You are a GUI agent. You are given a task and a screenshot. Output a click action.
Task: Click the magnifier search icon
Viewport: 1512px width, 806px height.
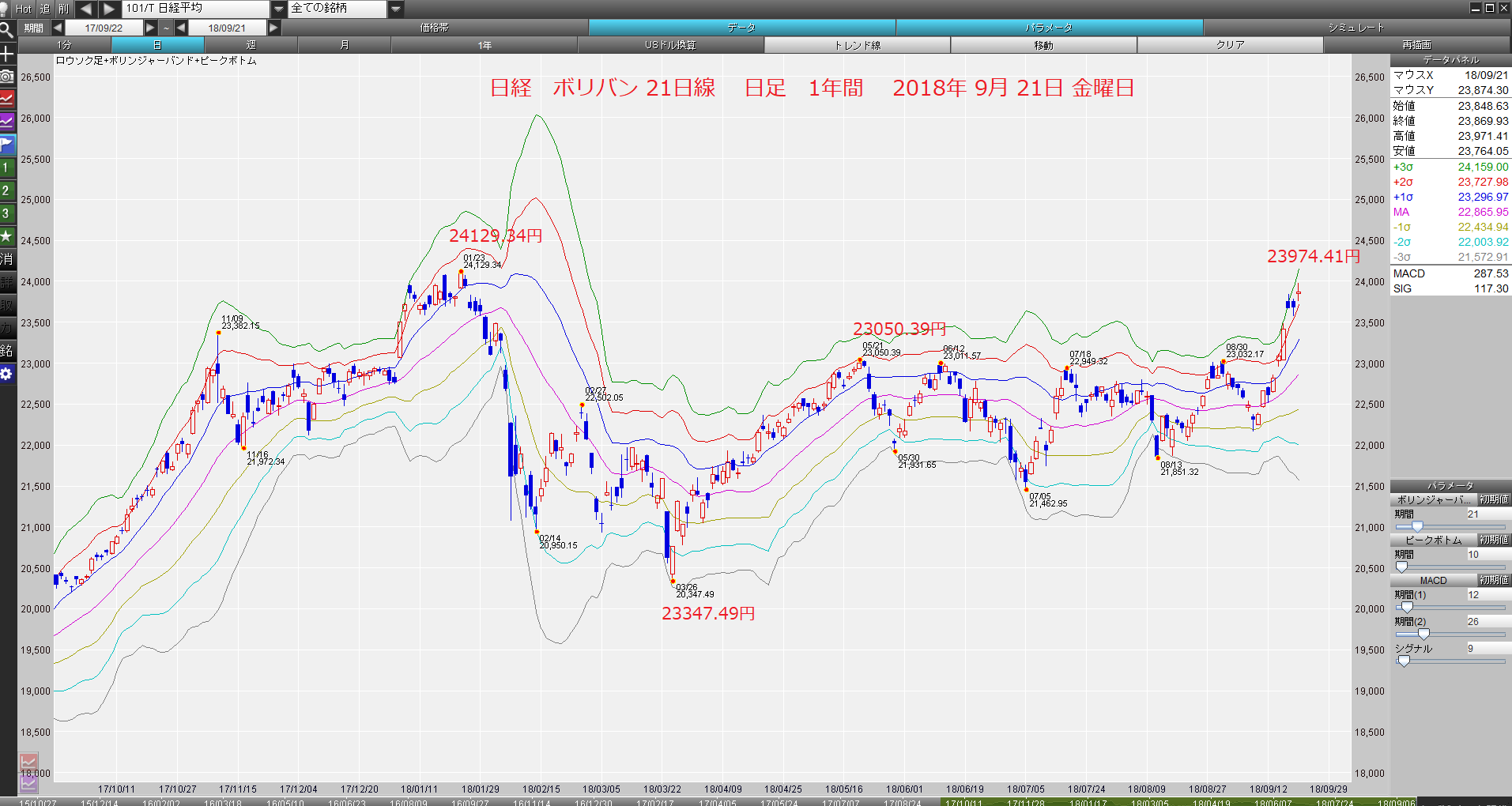coord(7,31)
